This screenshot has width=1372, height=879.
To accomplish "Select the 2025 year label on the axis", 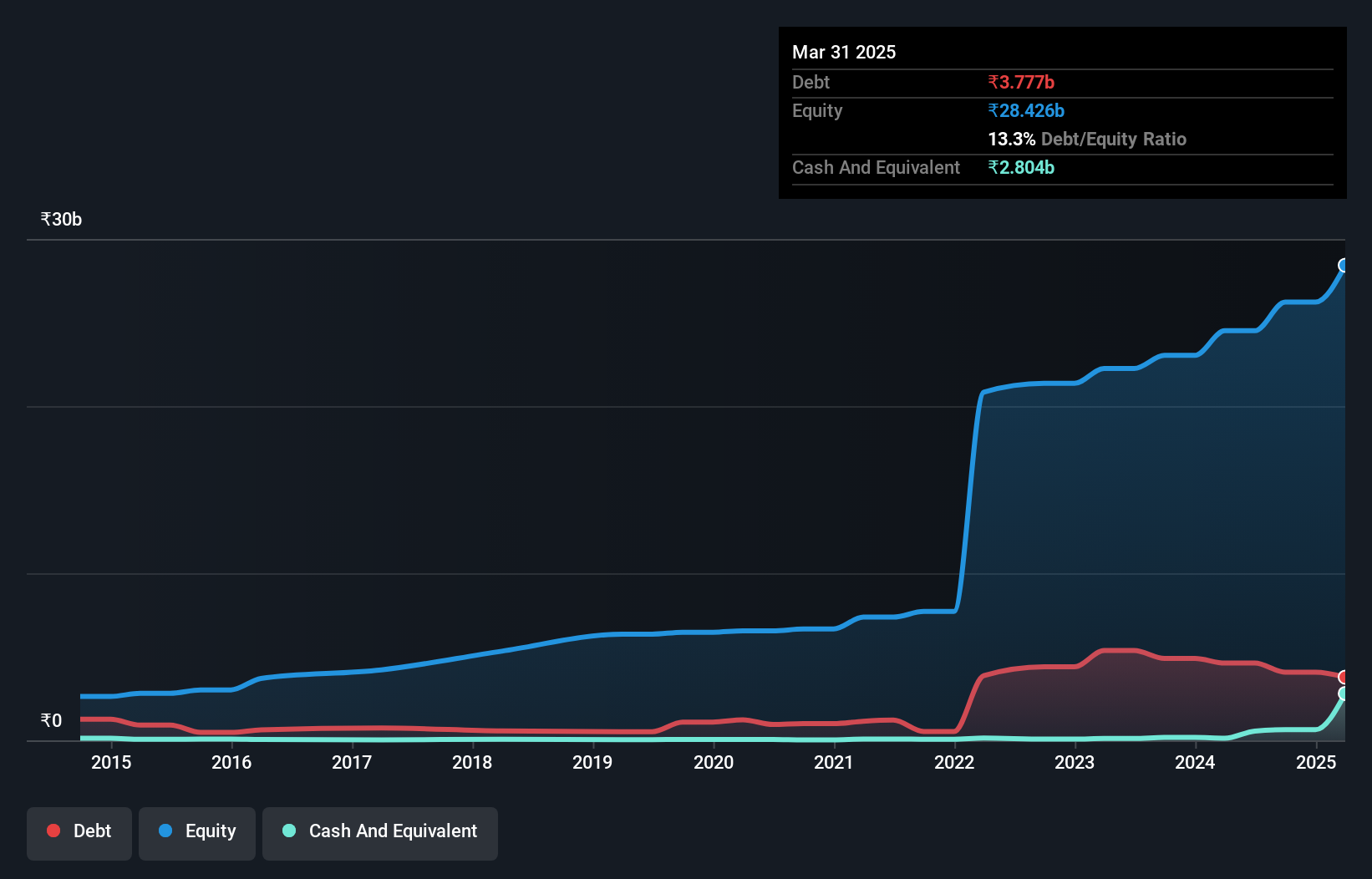I will [x=1316, y=762].
